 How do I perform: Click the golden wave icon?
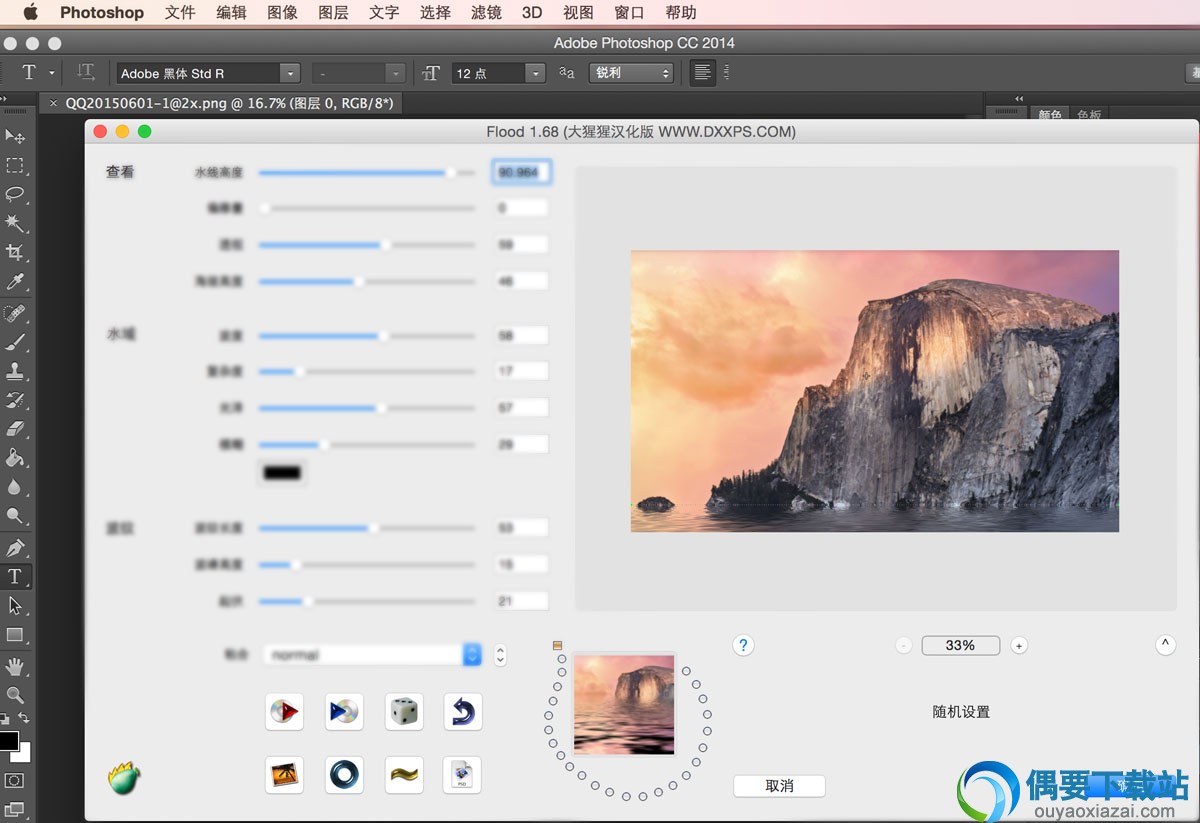click(x=404, y=775)
